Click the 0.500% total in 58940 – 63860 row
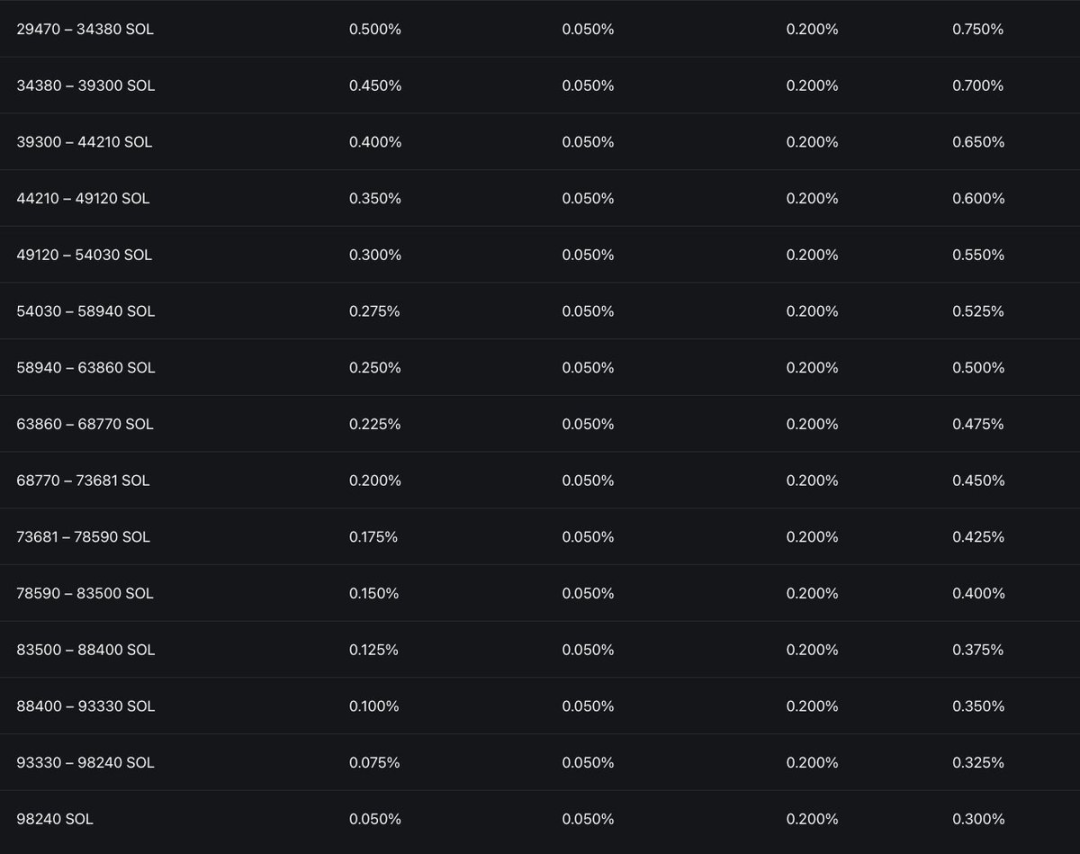 point(978,368)
